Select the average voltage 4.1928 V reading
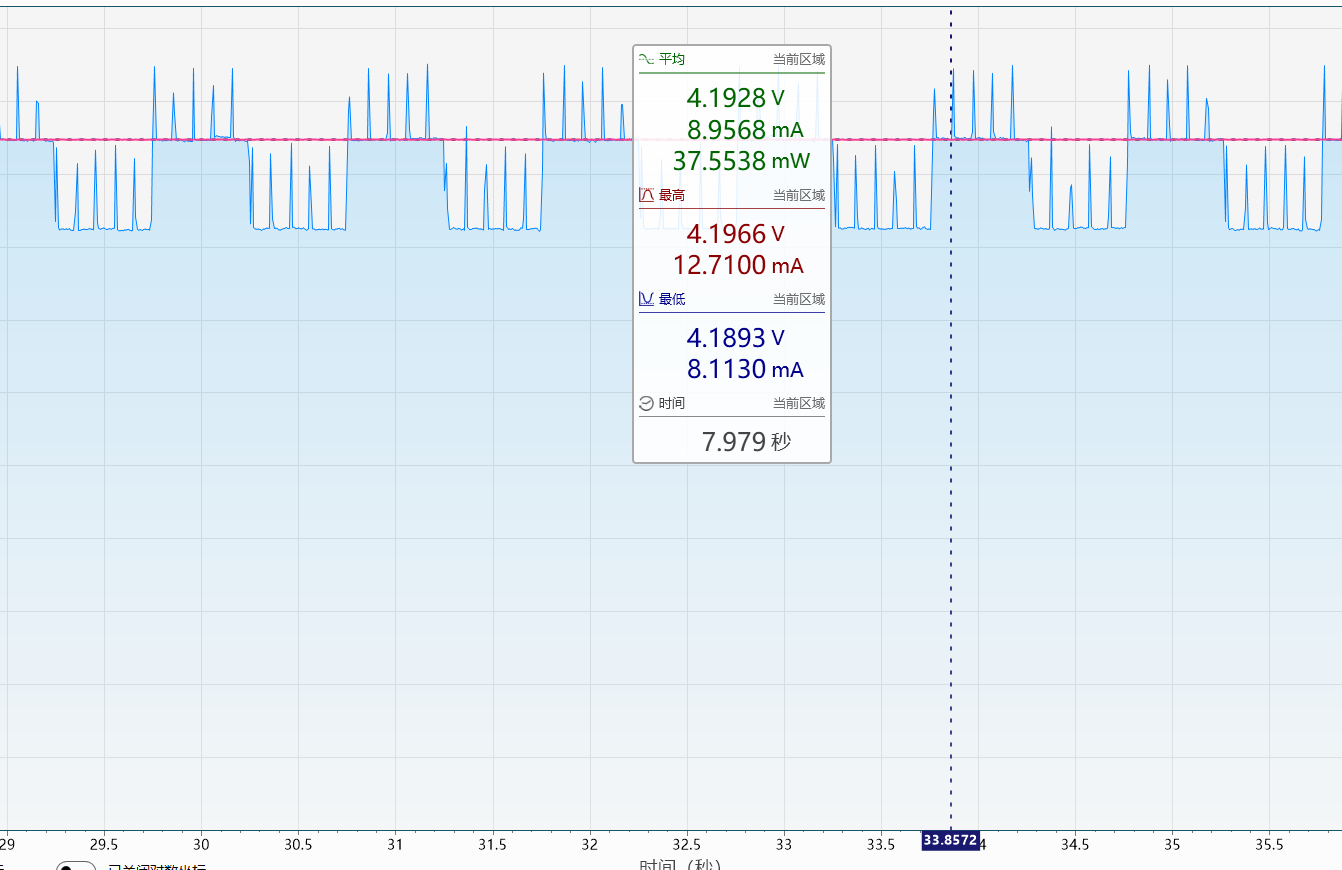Screen dimensions: 1342x870 [735, 98]
